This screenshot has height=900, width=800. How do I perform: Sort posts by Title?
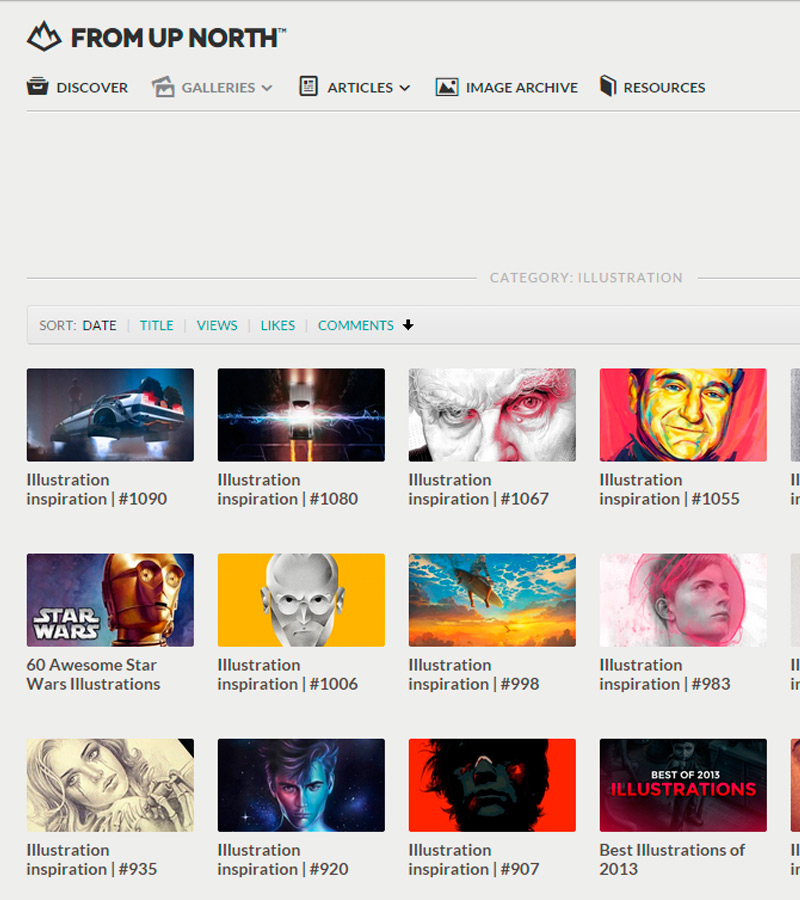click(x=156, y=325)
